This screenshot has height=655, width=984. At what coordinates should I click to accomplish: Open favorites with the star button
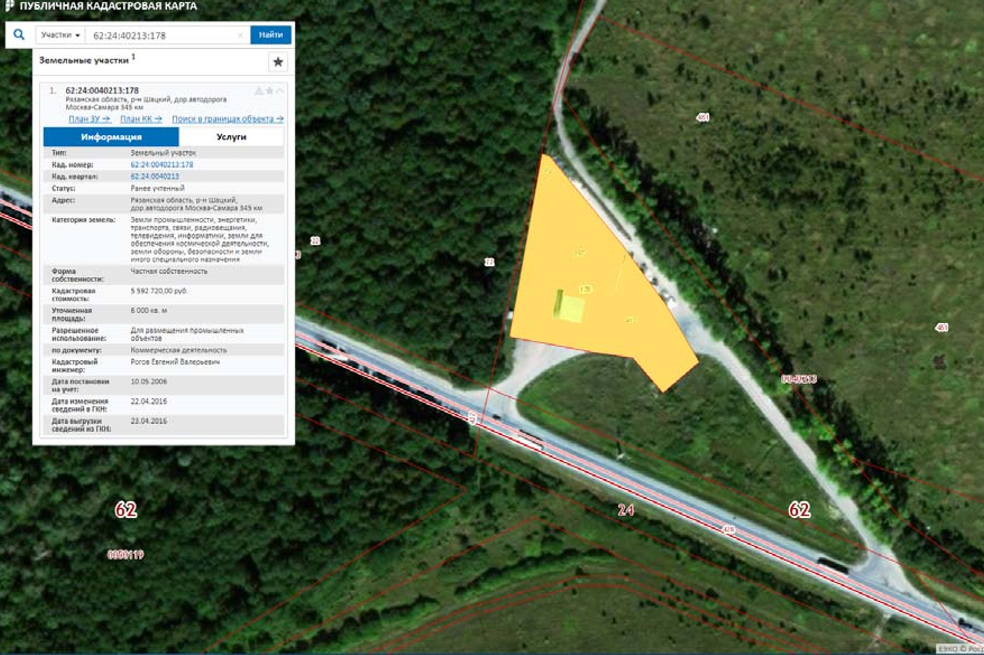278,62
